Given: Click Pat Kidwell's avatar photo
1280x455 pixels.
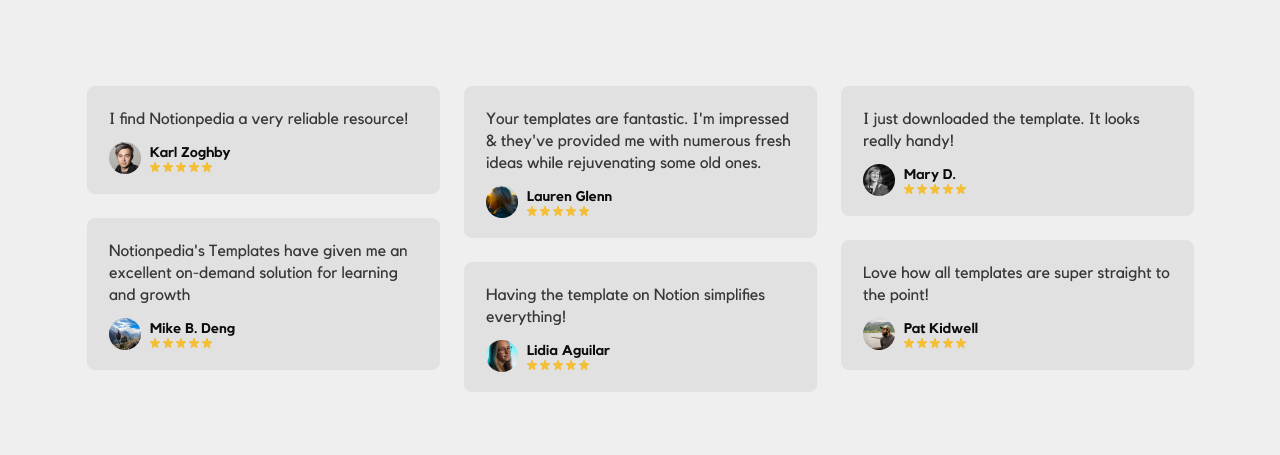Looking at the screenshot, I should point(879,334).
